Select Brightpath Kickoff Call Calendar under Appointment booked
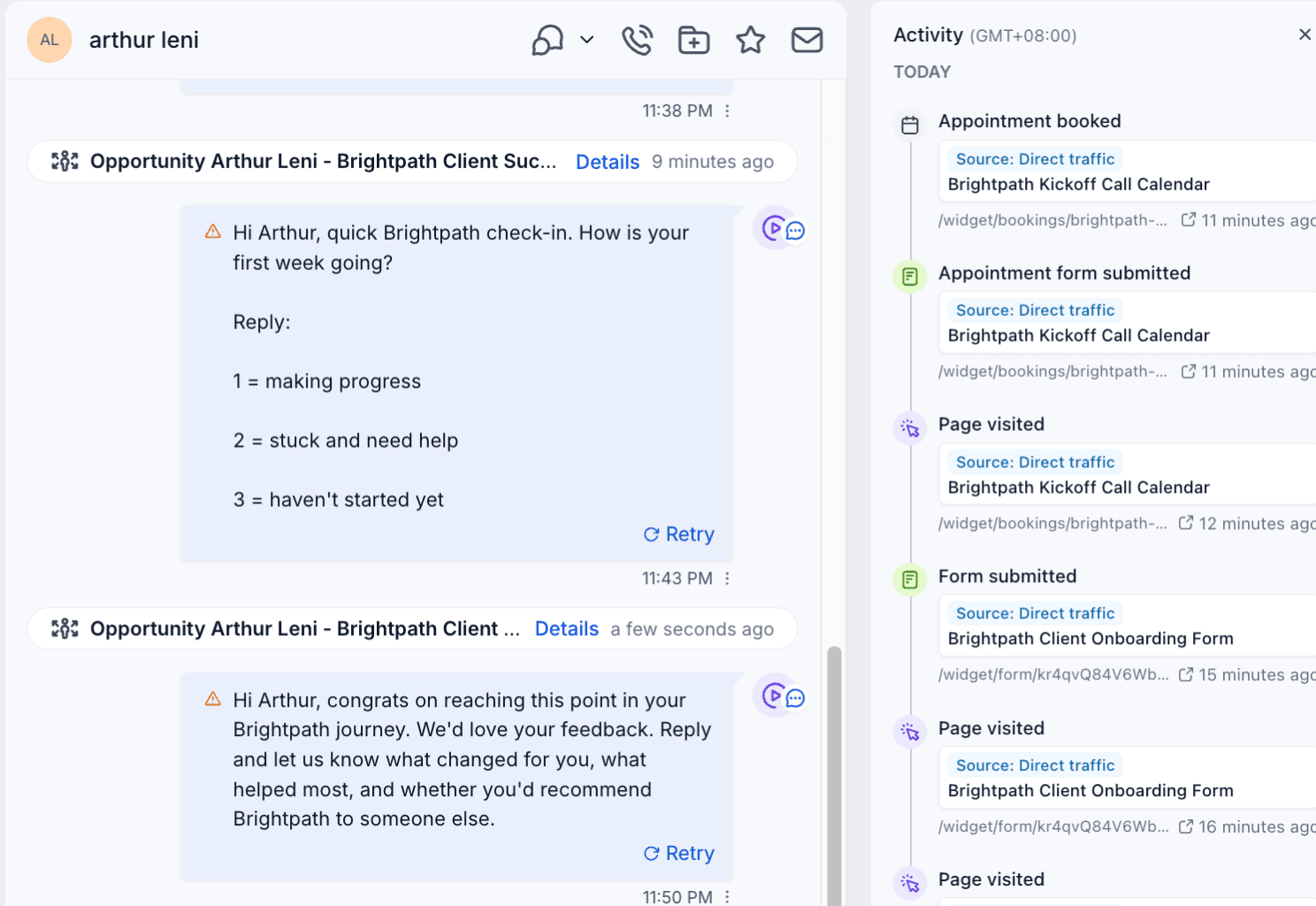 (1078, 184)
